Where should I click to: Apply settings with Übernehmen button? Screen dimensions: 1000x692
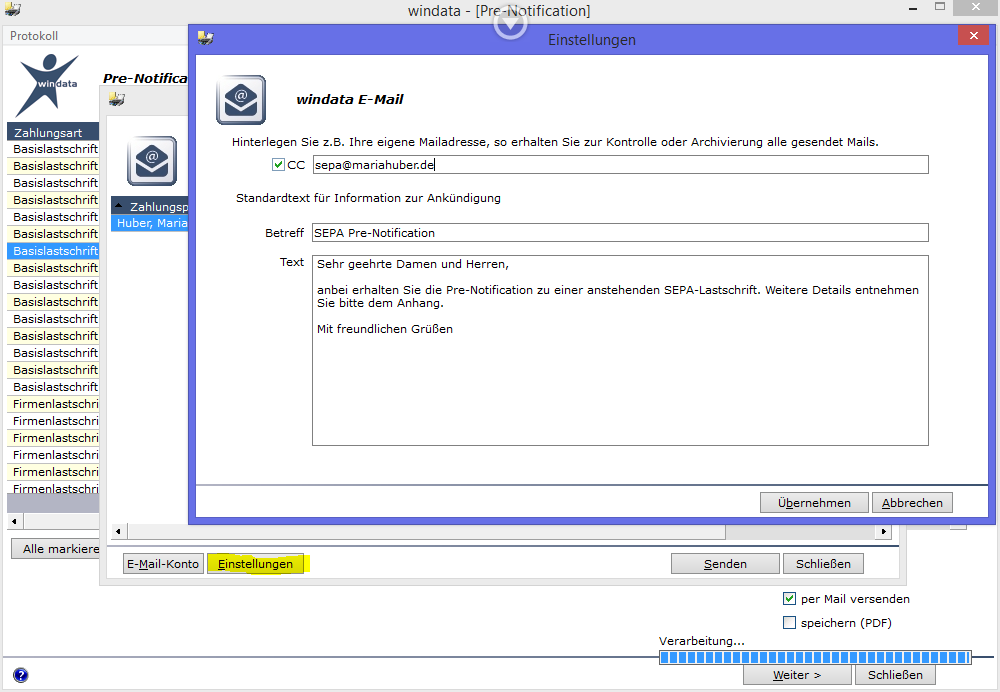pos(814,503)
